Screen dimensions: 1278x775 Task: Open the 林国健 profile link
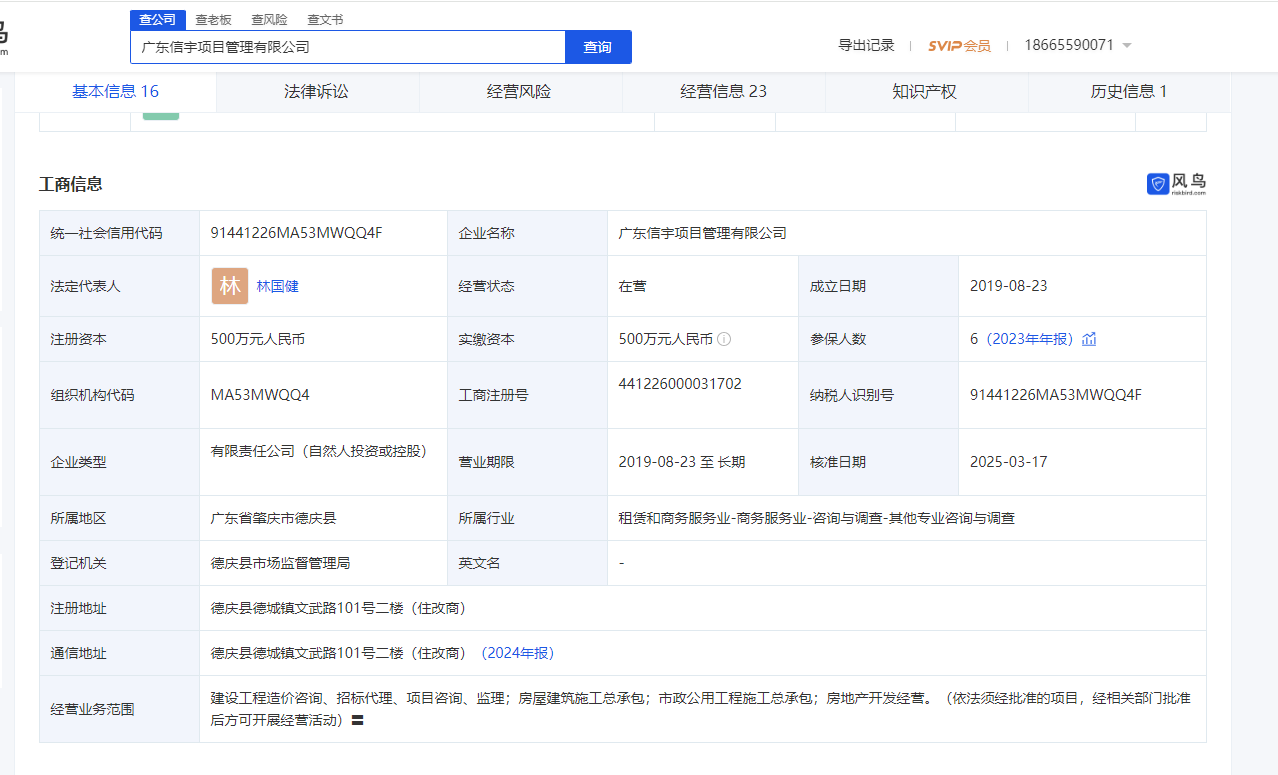pos(276,285)
